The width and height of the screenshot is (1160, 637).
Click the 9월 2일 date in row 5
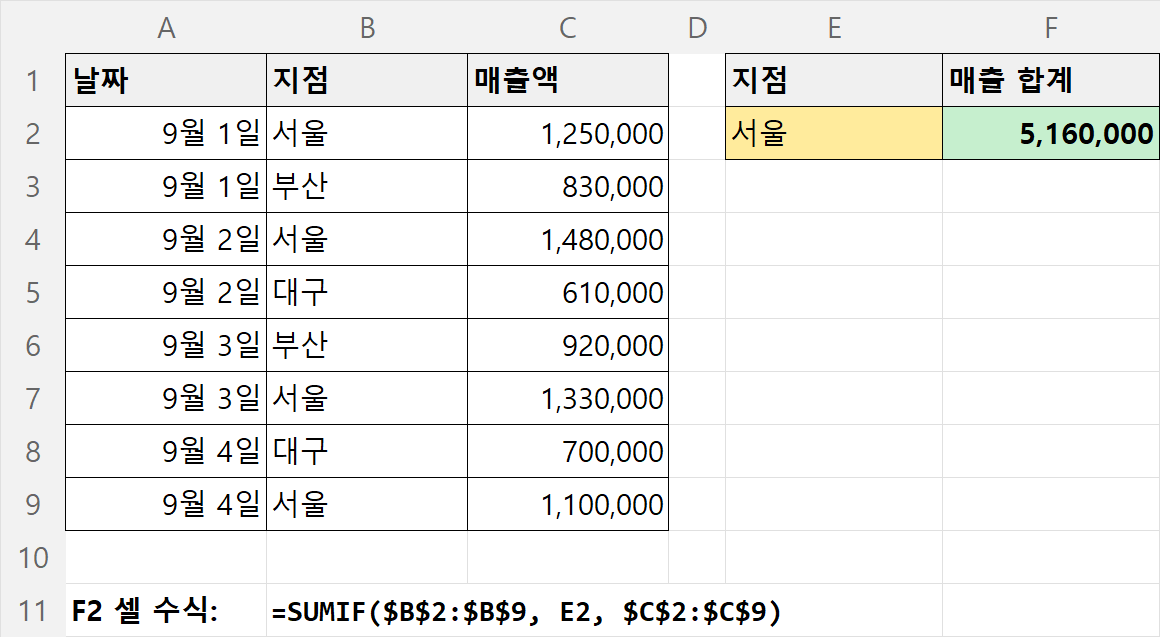[166, 292]
